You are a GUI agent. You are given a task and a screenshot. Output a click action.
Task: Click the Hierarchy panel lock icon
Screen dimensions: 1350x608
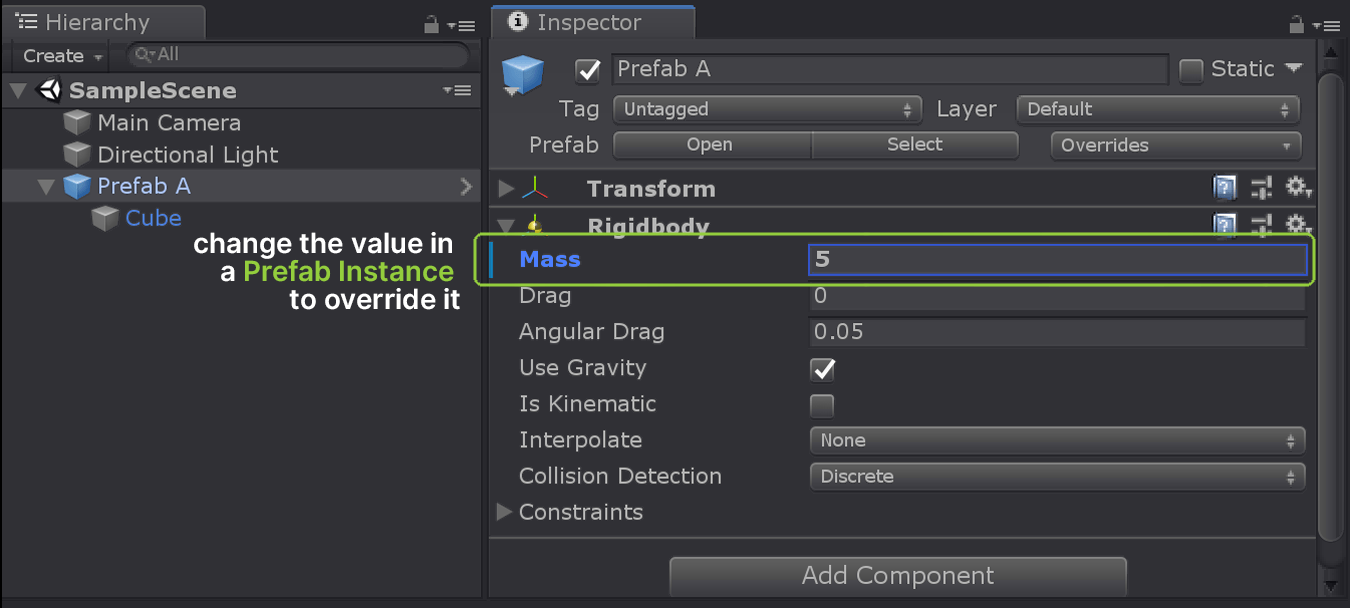(x=431, y=24)
